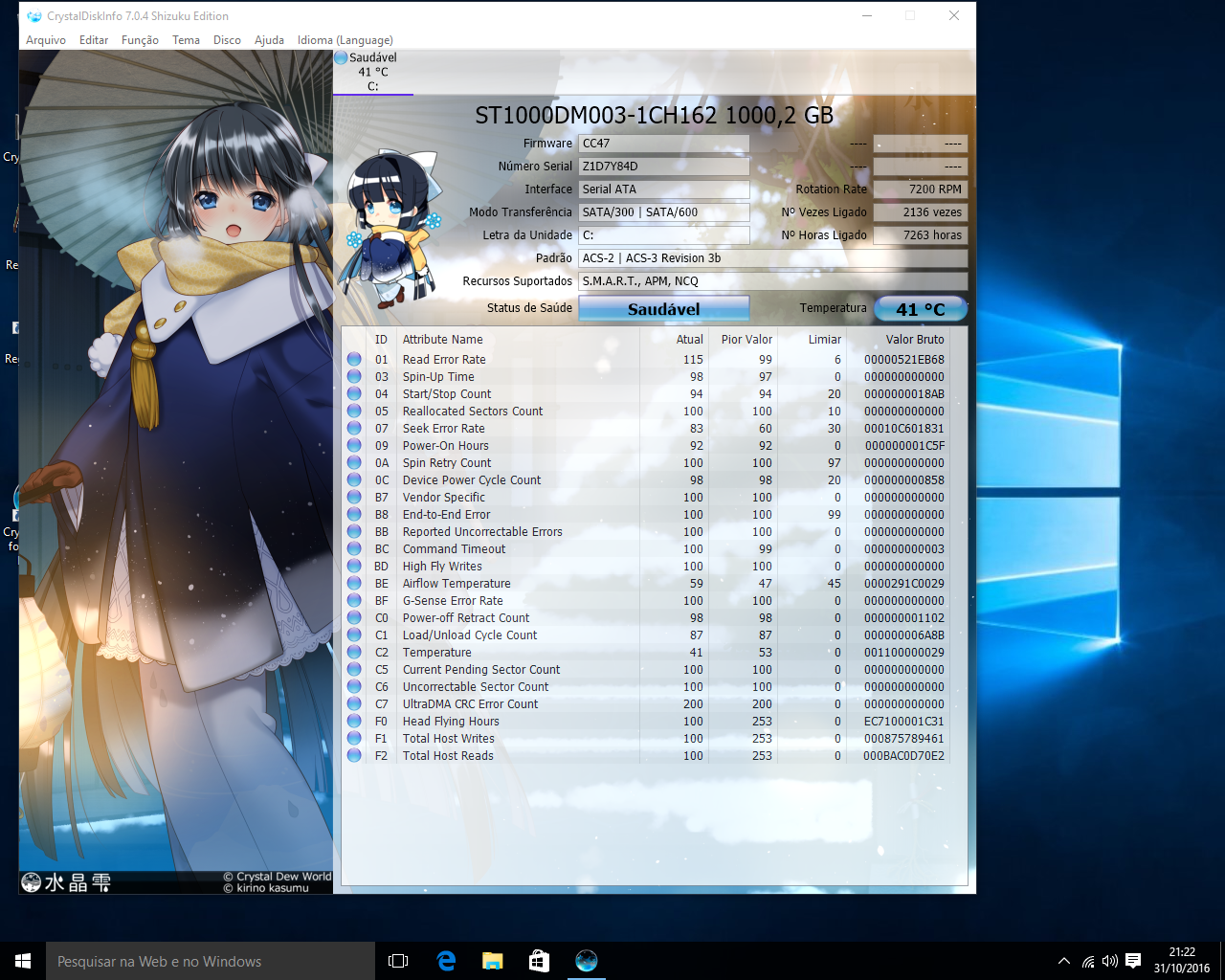1225x980 pixels.
Task: Click the transfer mode field SATA/300 | SATA/600
Action: click(663, 212)
